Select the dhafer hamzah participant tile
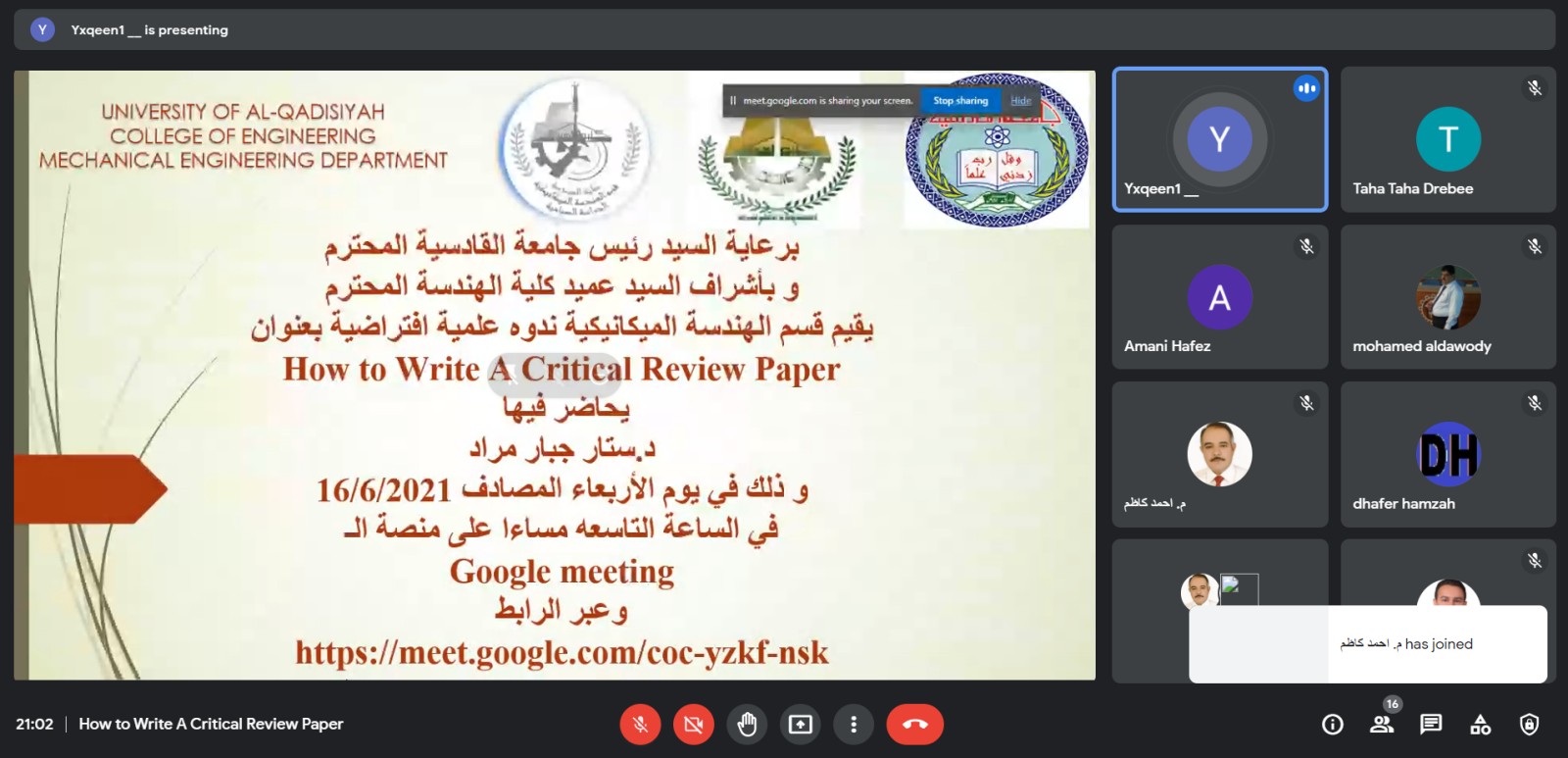 tap(1448, 454)
